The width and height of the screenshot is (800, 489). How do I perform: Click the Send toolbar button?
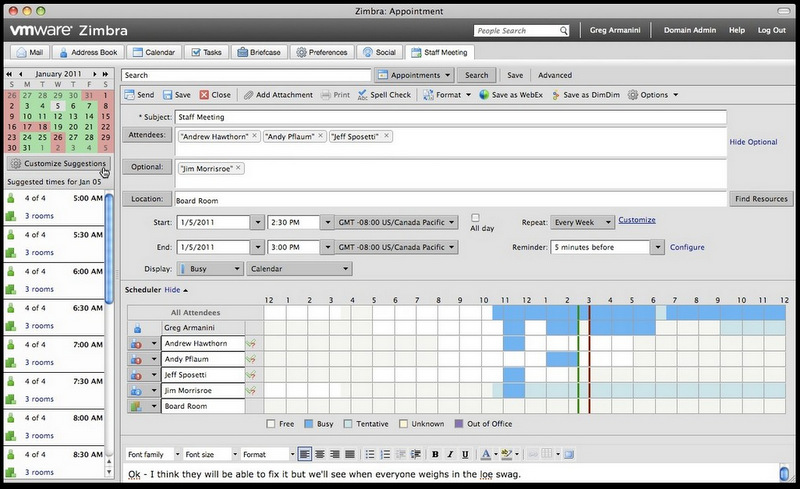click(x=139, y=95)
